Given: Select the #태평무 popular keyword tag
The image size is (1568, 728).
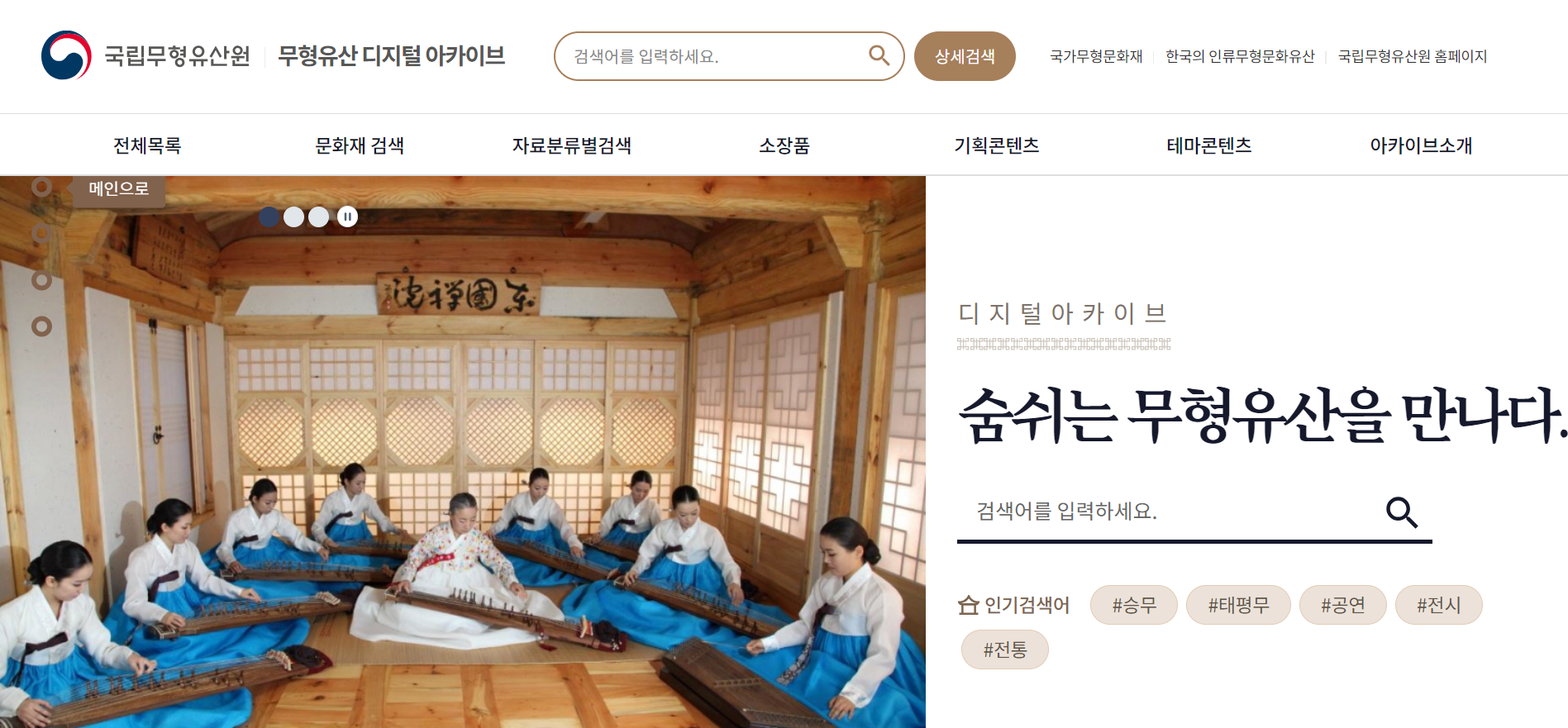Looking at the screenshot, I should [x=1238, y=605].
